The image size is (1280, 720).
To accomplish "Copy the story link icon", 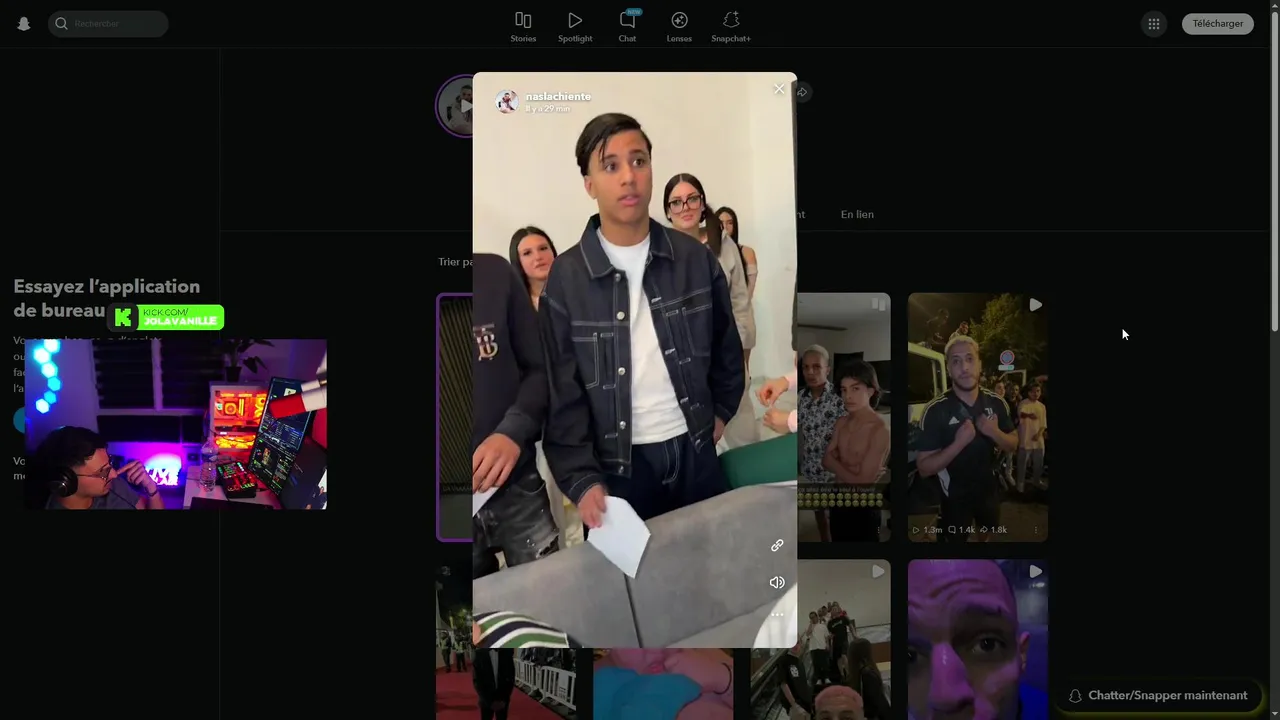I will tap(777, 546).
